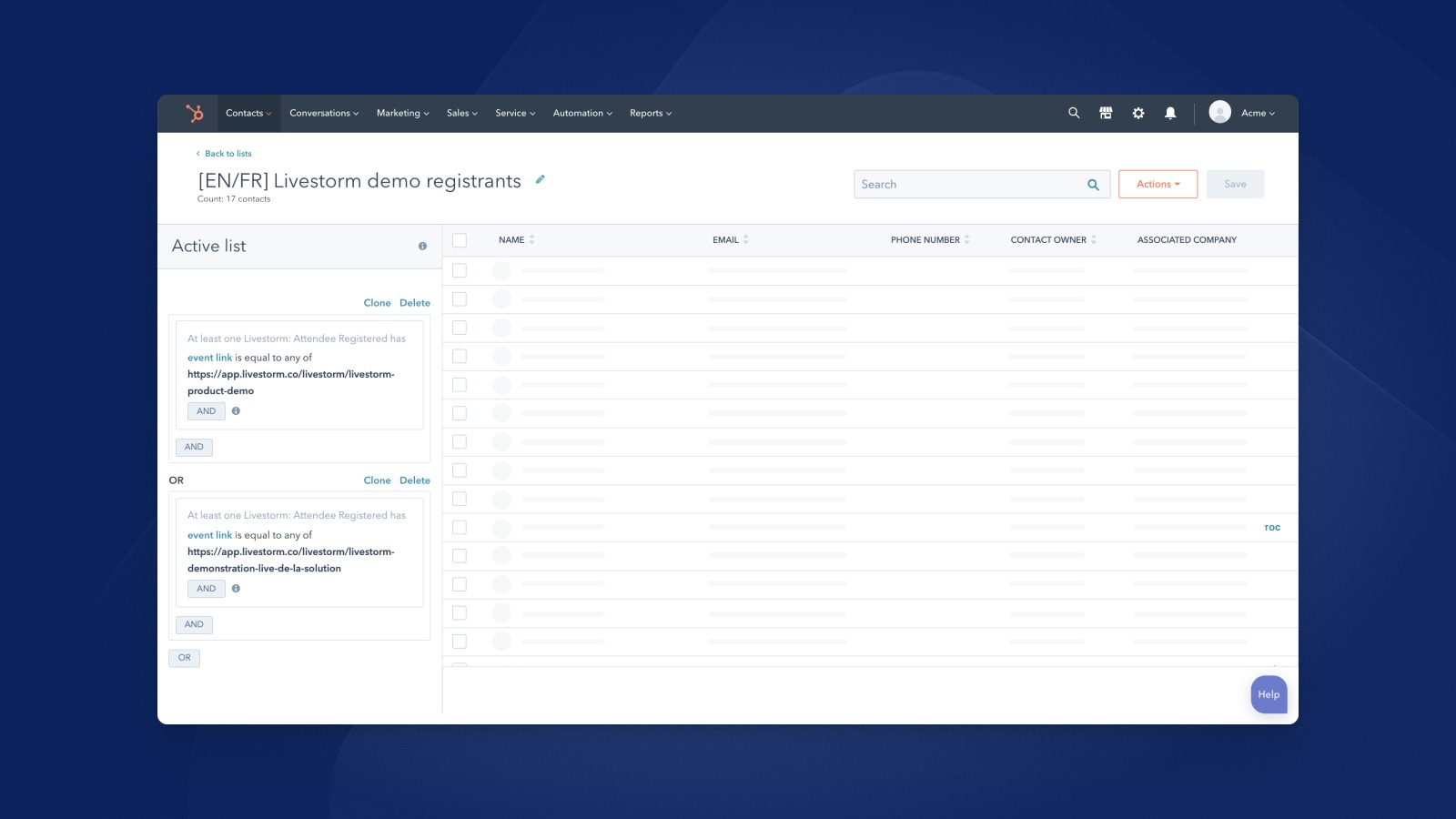Viewport: 1456px width, 819px height.
Task: Click pencil icon to edit list name
Action: click(540, 180)
